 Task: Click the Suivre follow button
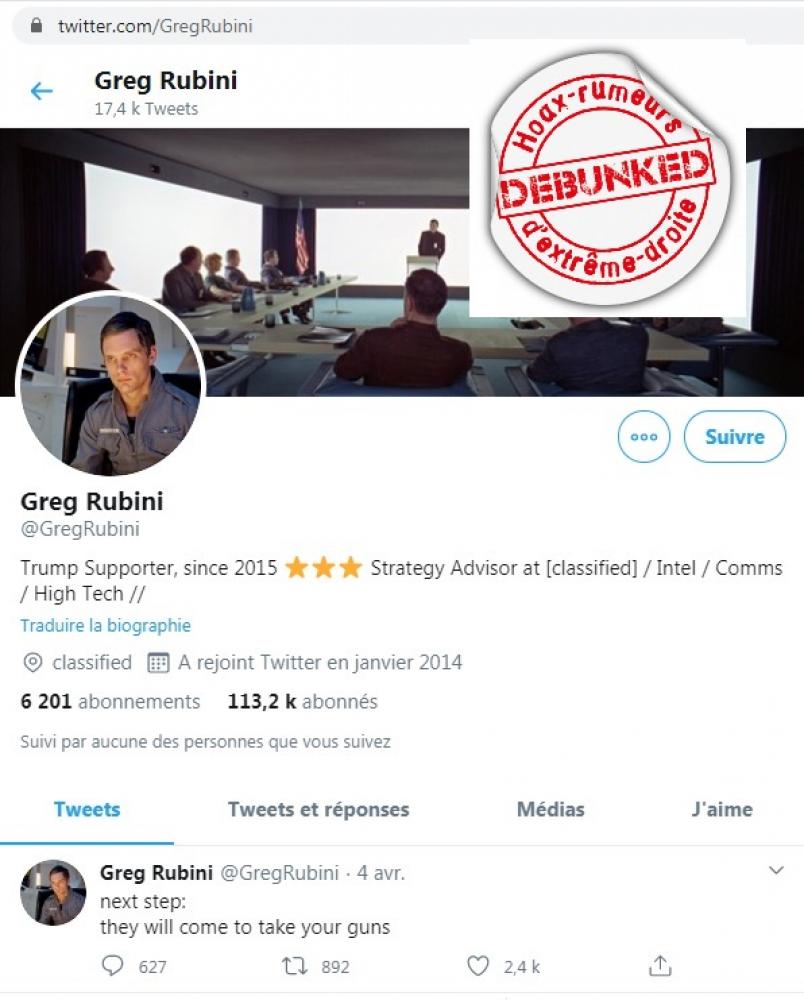click(x=735, y=437)
